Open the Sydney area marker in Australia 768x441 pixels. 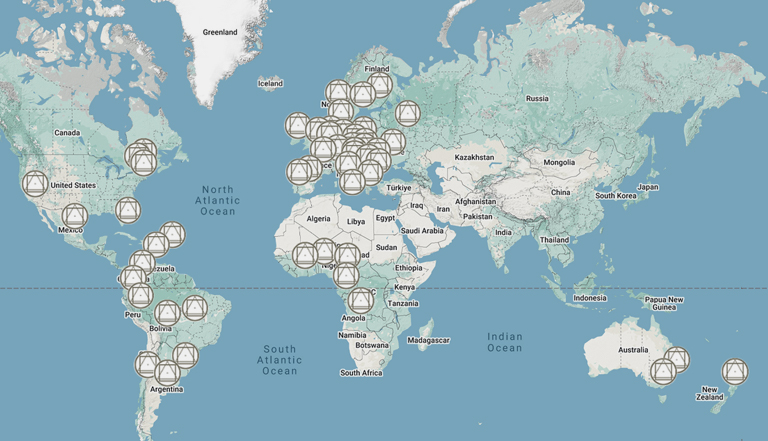(x=677, y=359)
